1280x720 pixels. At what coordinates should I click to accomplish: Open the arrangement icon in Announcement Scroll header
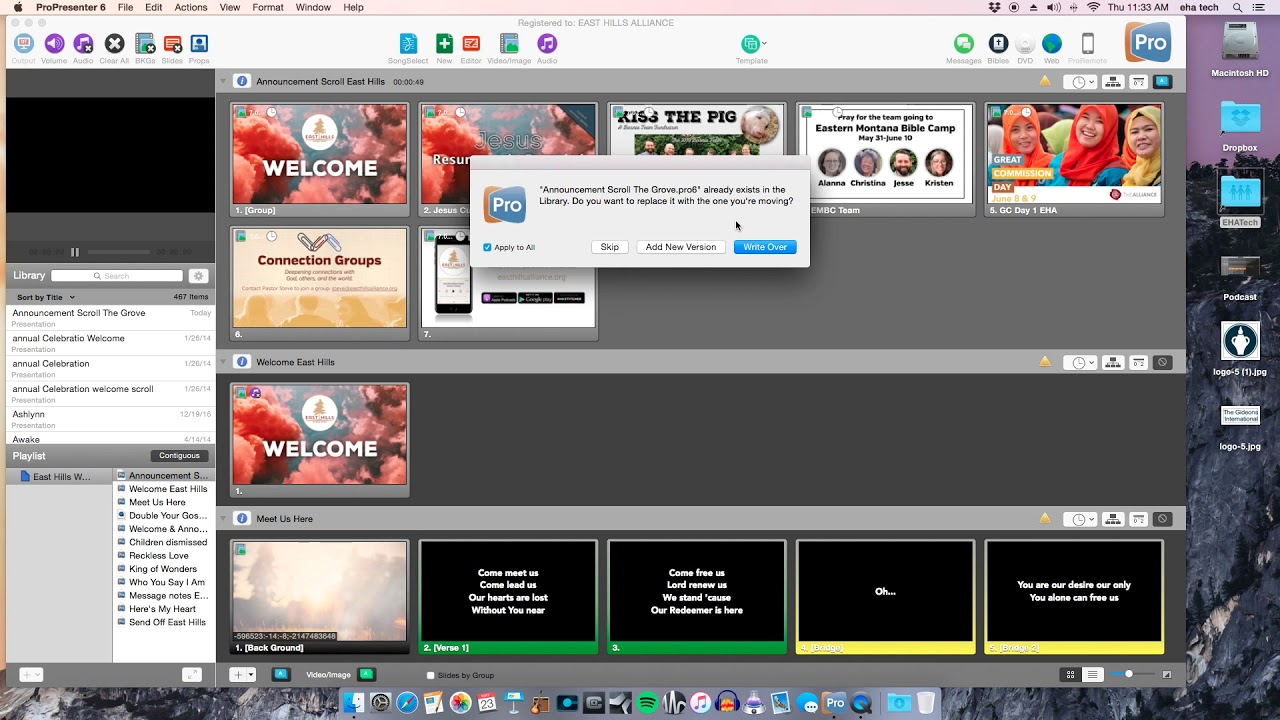click(x=1112, y=82)
